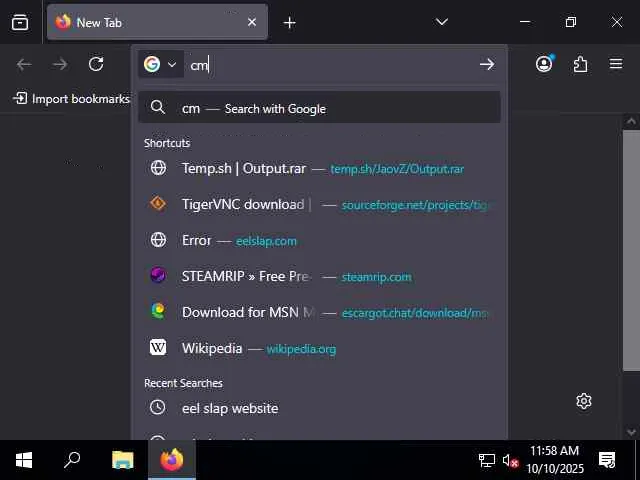Click the Wikipedia W favicon
The image size is (640, 480).
pyautogui.click(x=158, y=348)
